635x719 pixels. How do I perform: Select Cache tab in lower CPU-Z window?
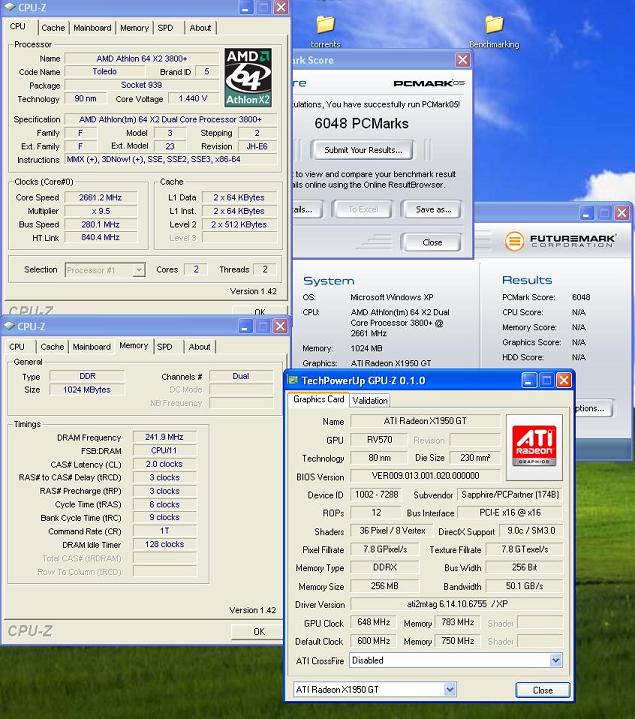(x=52, y=347)
